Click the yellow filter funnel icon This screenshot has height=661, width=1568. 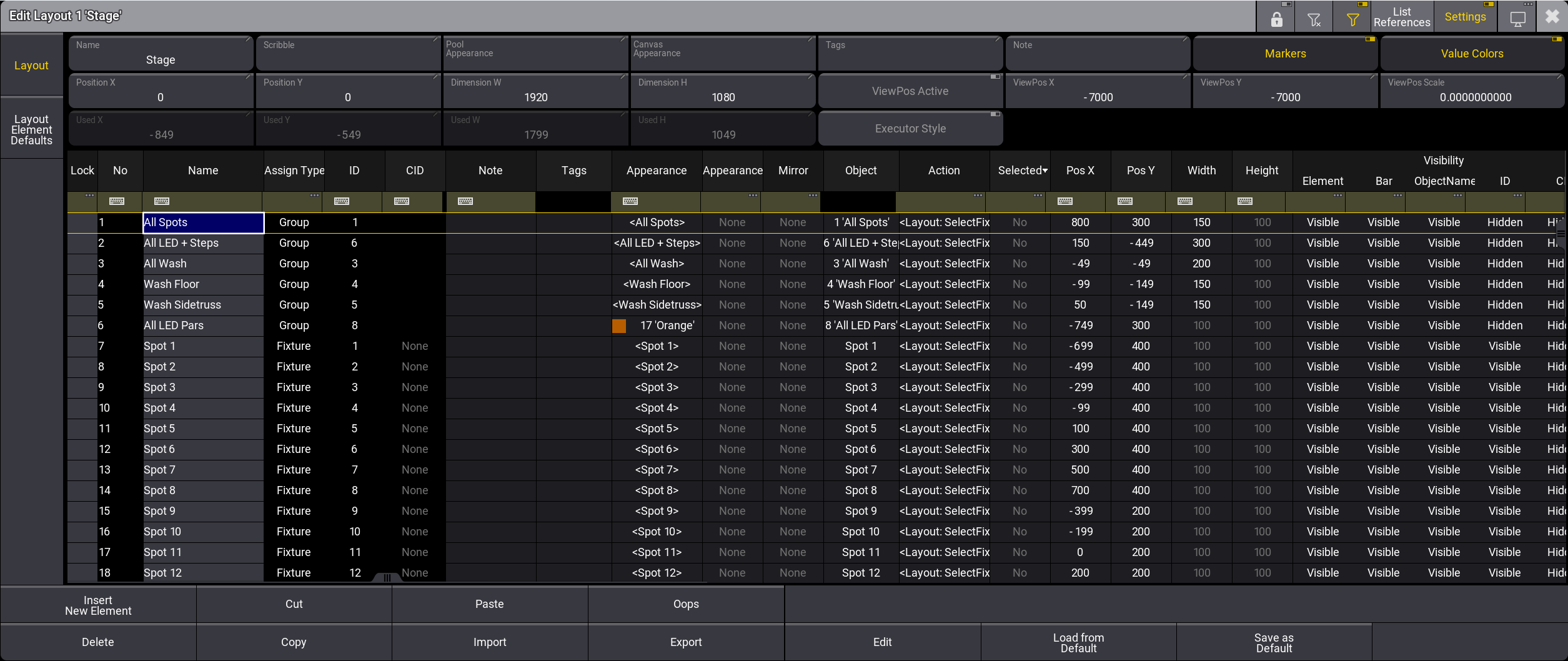click(x=1352, y=17)
